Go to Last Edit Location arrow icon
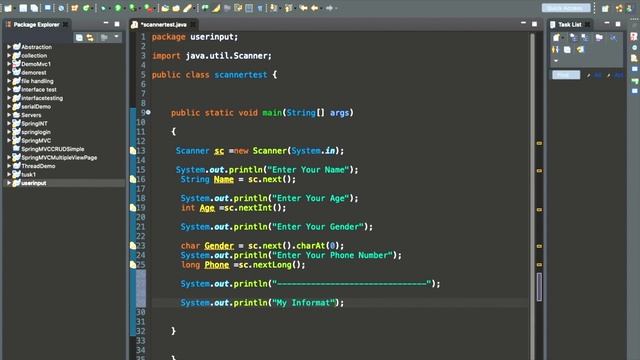 coord(303,8)
